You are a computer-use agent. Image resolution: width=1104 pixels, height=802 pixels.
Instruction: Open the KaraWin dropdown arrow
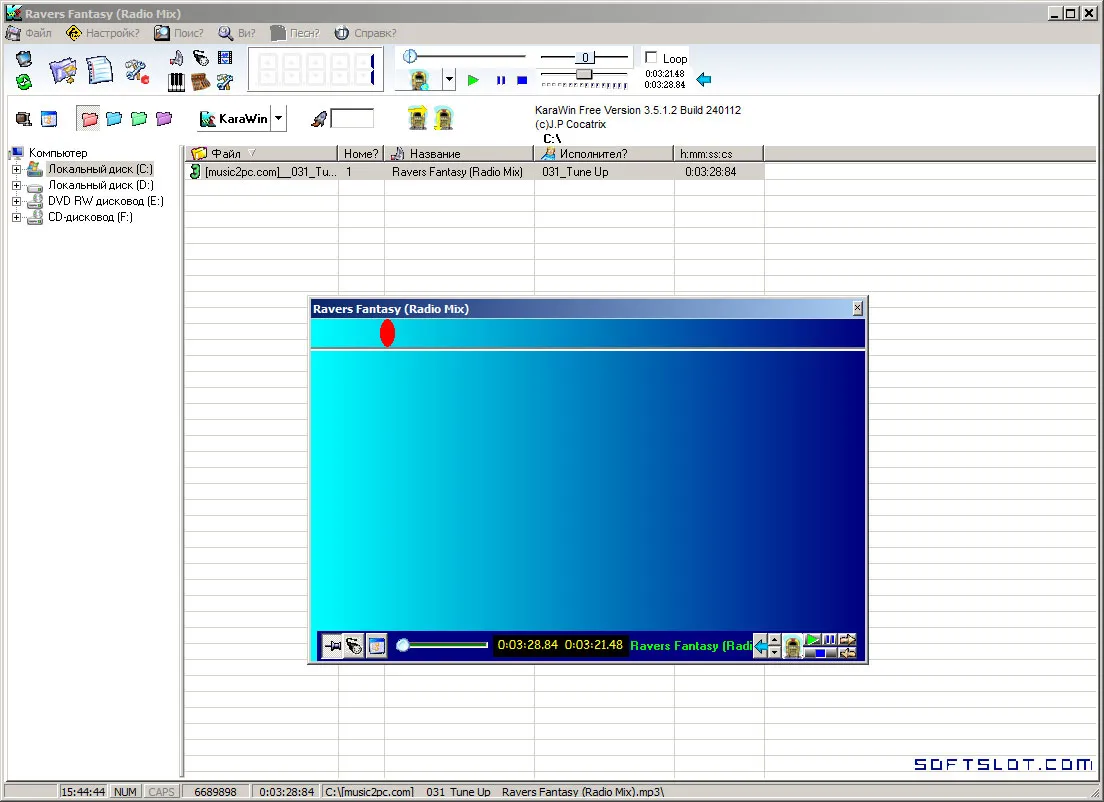[279, 118]
